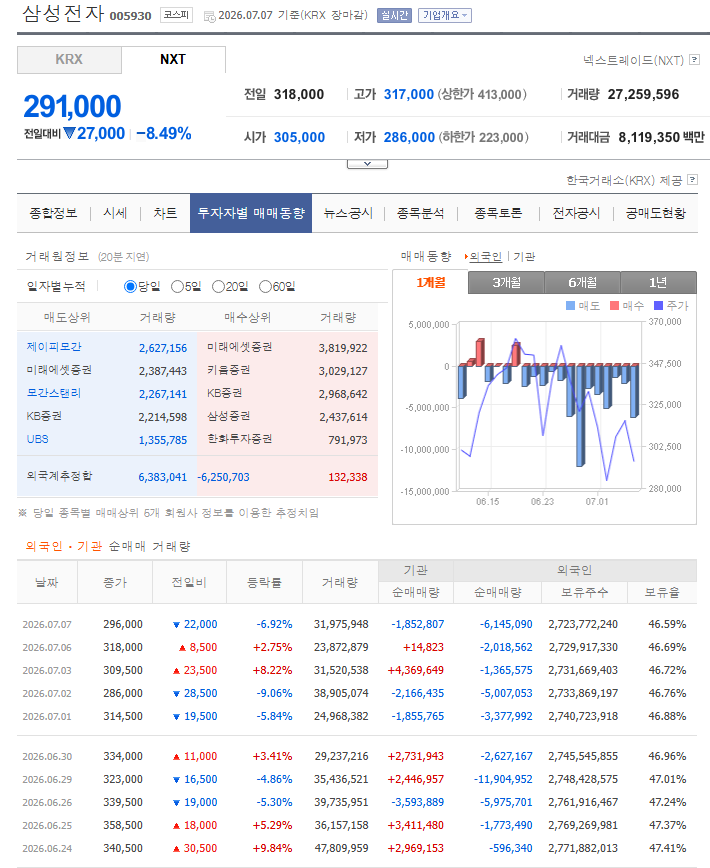Click calendar icon beside 2026.07.07 date
Image resolution: width=710 pixels, height=868 pixels.
point(209,17)
